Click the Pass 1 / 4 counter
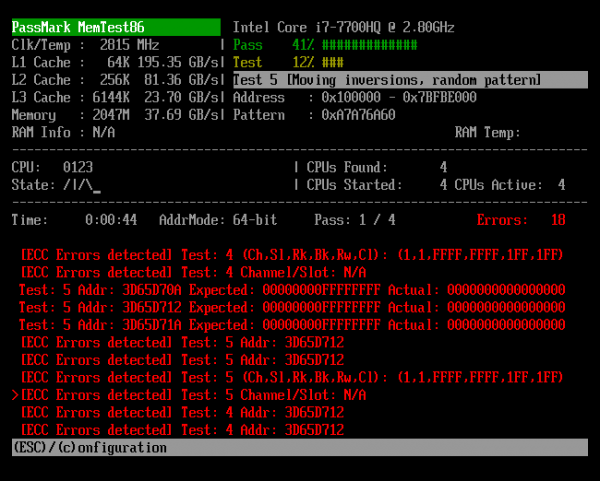Image resolution: width=600 pixels, height=481 pixels. pos(355,220)
